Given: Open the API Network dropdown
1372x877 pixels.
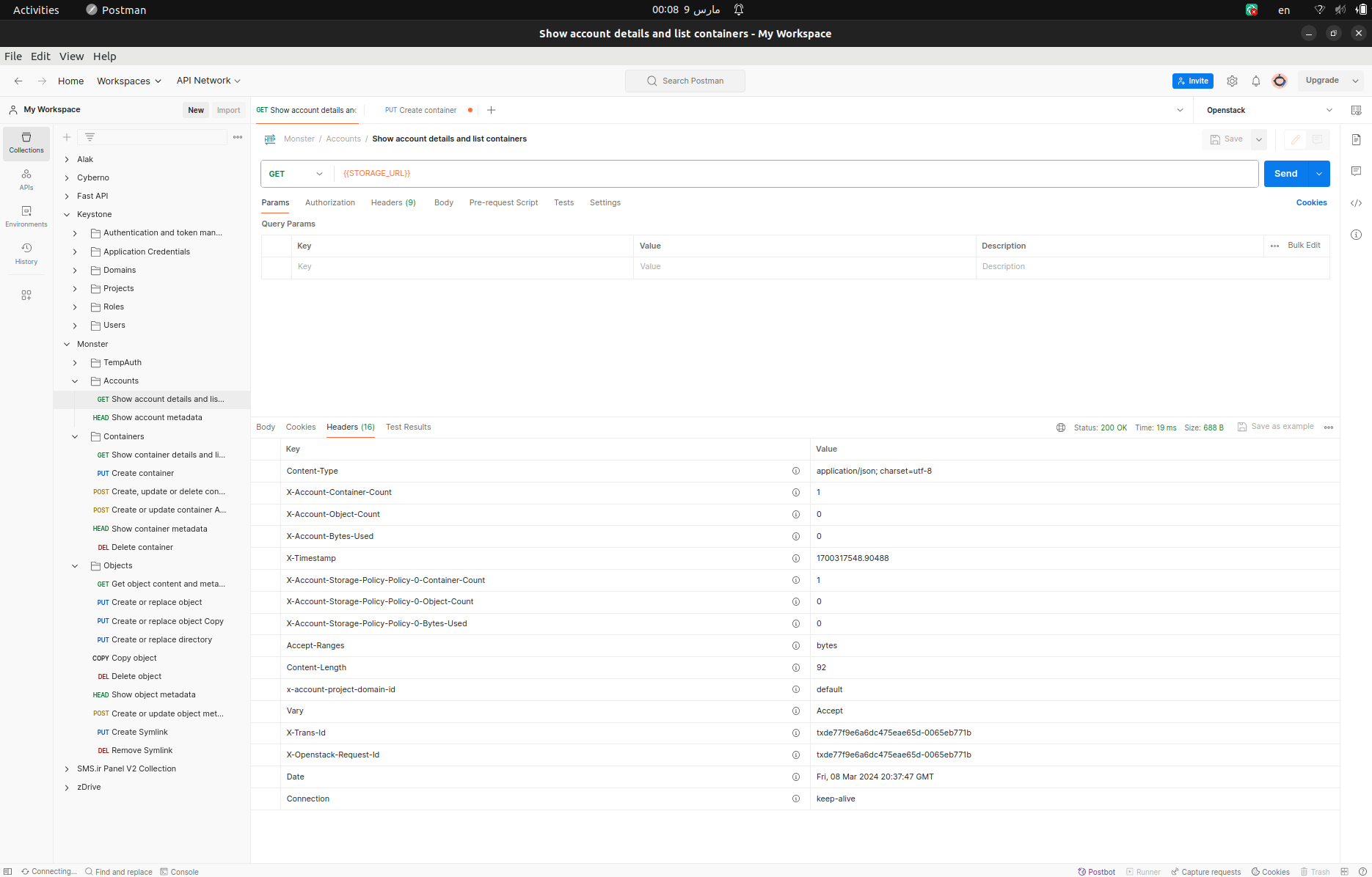Looking at the screenshot, I should click(x=208, y=81).
